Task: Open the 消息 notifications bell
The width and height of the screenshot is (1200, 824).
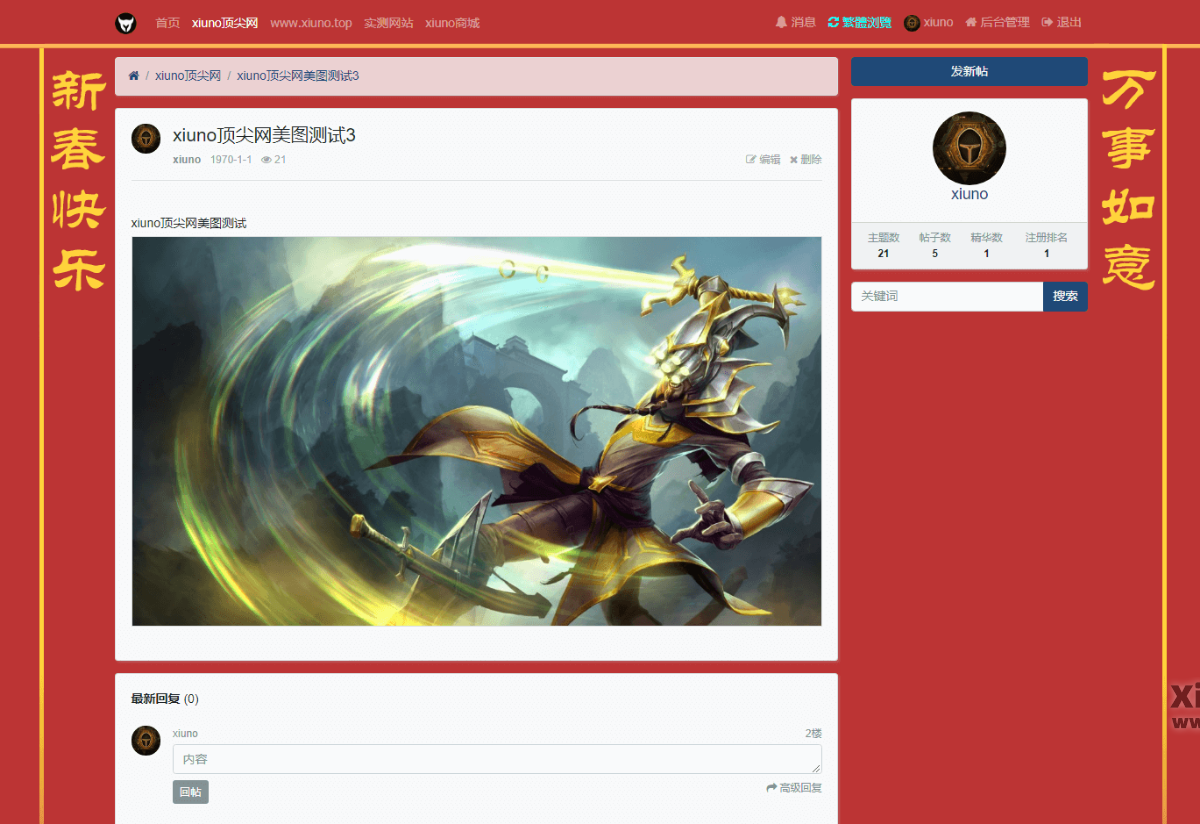Action: (x=796, y=22)
